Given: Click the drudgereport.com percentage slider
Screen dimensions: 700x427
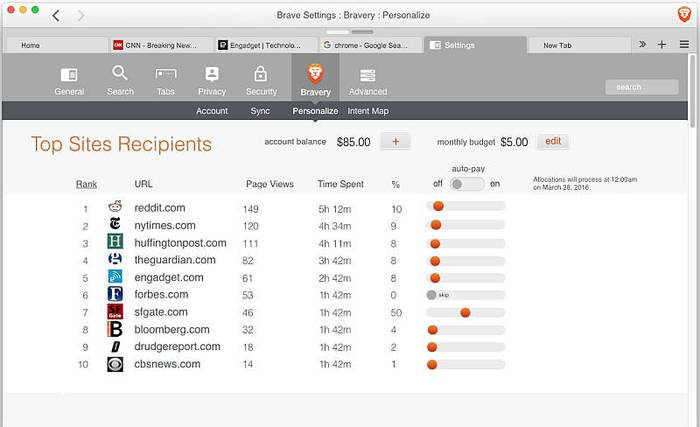Looking at the screenshot, I should [x=465, y=347].
